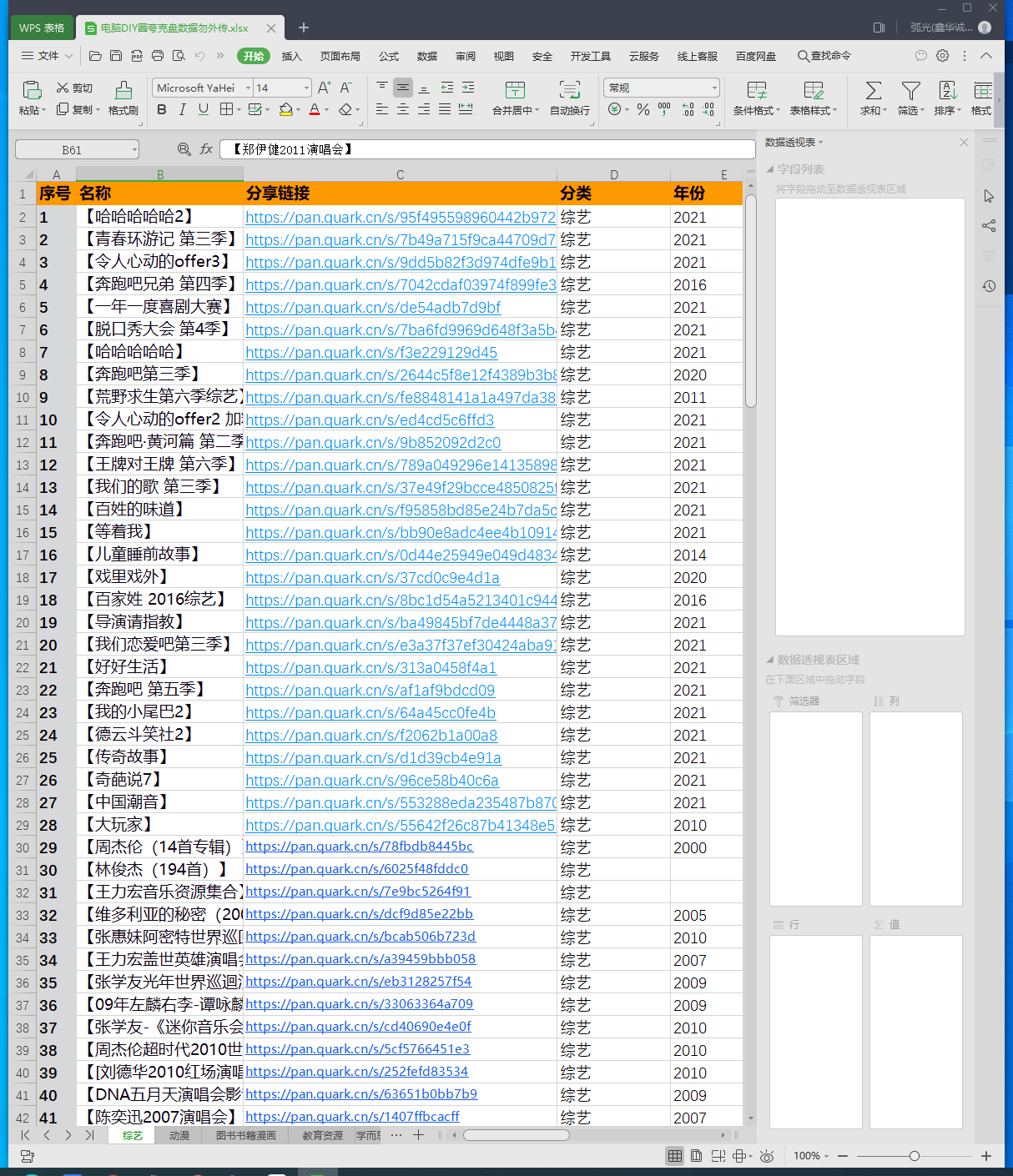The width and height of the screenshot is (1013, 1176).
Task: Open the 插入 ribbon tab
Action: coord(292,56)
